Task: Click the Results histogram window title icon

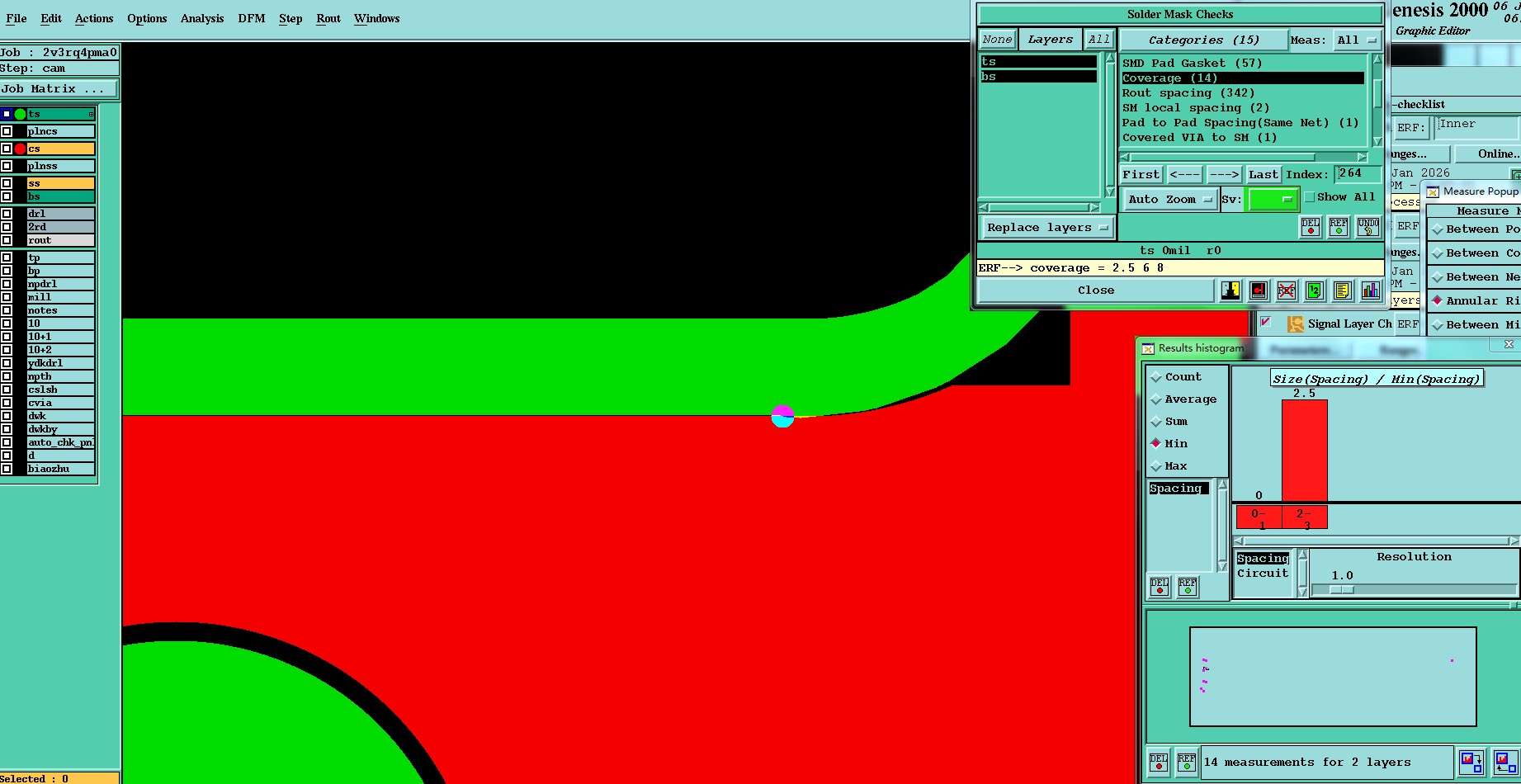Action: click(x=1148, y=348)
